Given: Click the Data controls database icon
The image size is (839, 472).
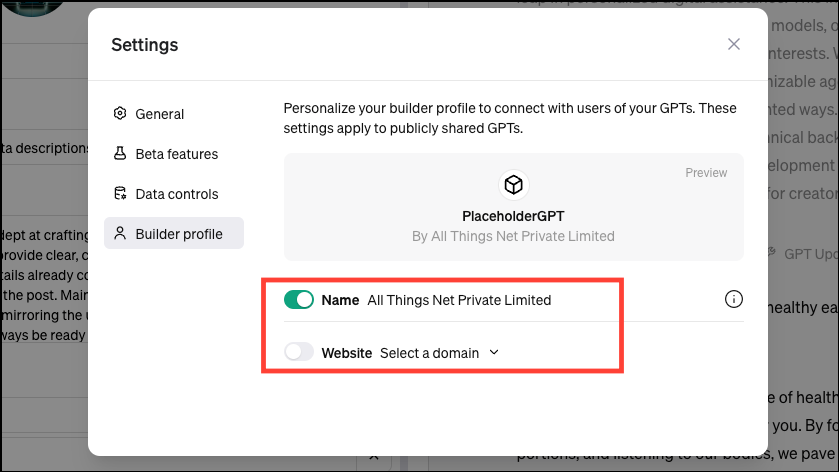Looking at the screenshot, I should (x=120, y=193).
